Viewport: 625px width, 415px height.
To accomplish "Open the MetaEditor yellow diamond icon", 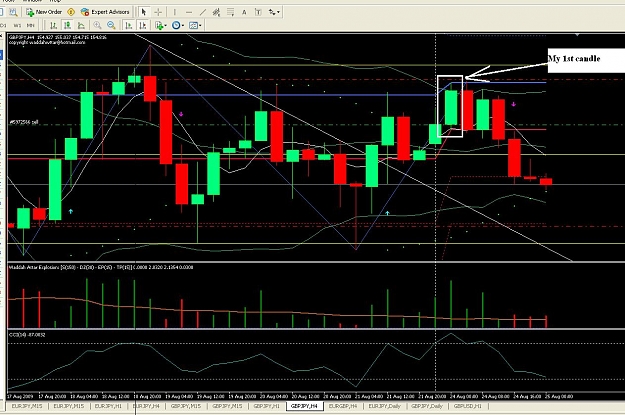I will tap(71, 12).
